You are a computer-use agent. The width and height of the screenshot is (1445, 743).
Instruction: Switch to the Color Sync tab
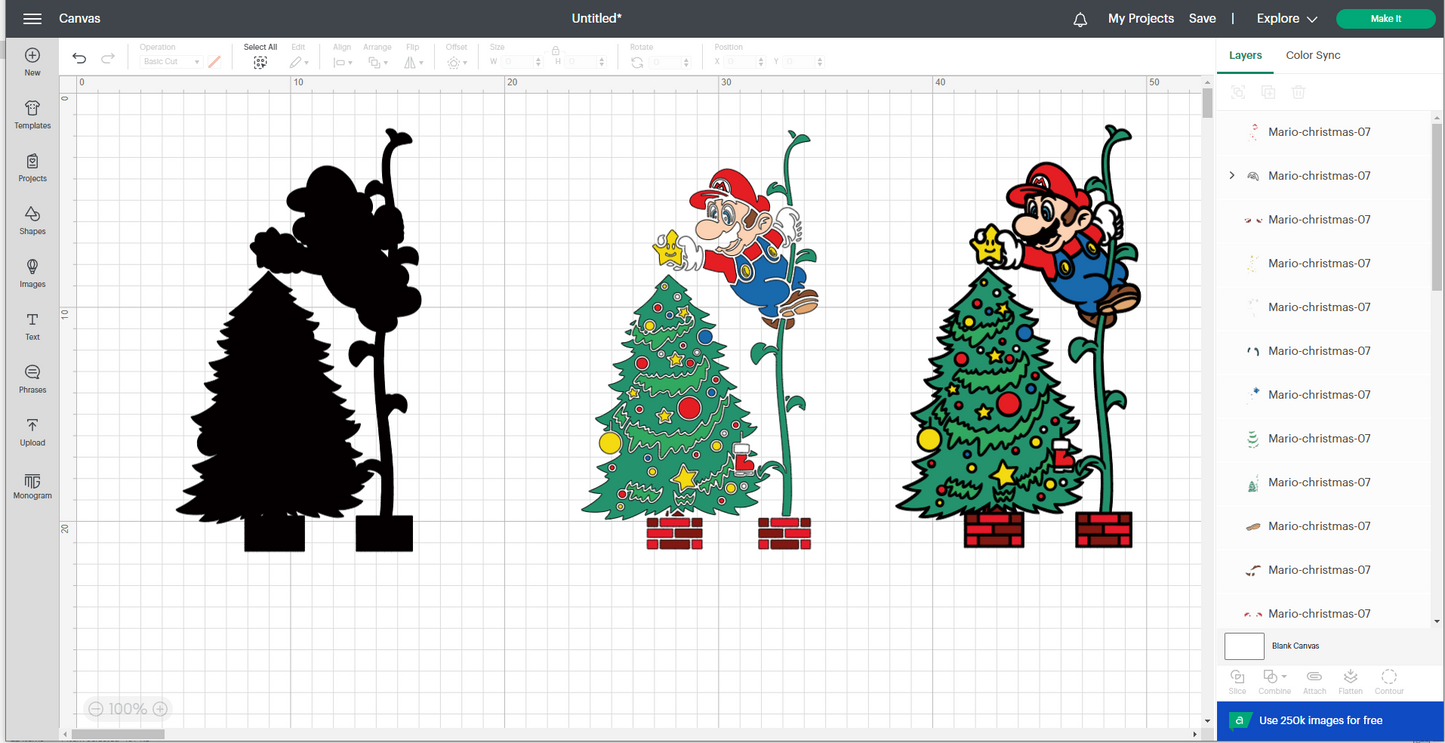click(x=1312, y=56)
